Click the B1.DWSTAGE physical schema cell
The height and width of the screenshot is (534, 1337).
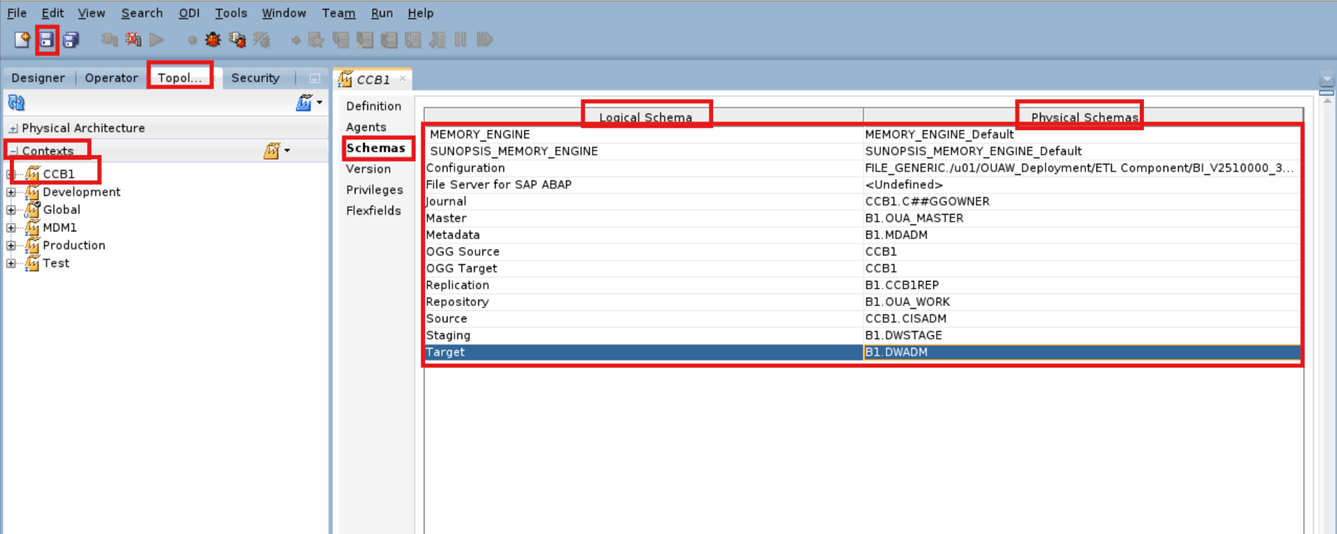pyautogui.click(x=1082, y=335)
